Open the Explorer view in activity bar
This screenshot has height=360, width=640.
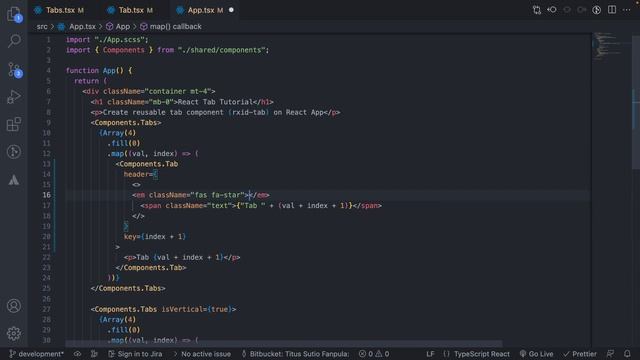coord(14,14)
